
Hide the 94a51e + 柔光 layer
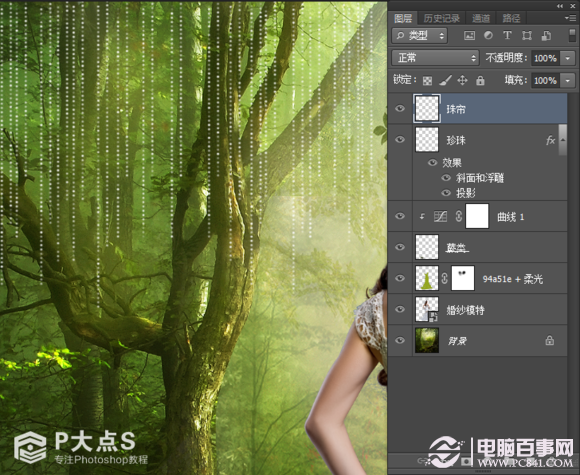click(x=400, y=278)
